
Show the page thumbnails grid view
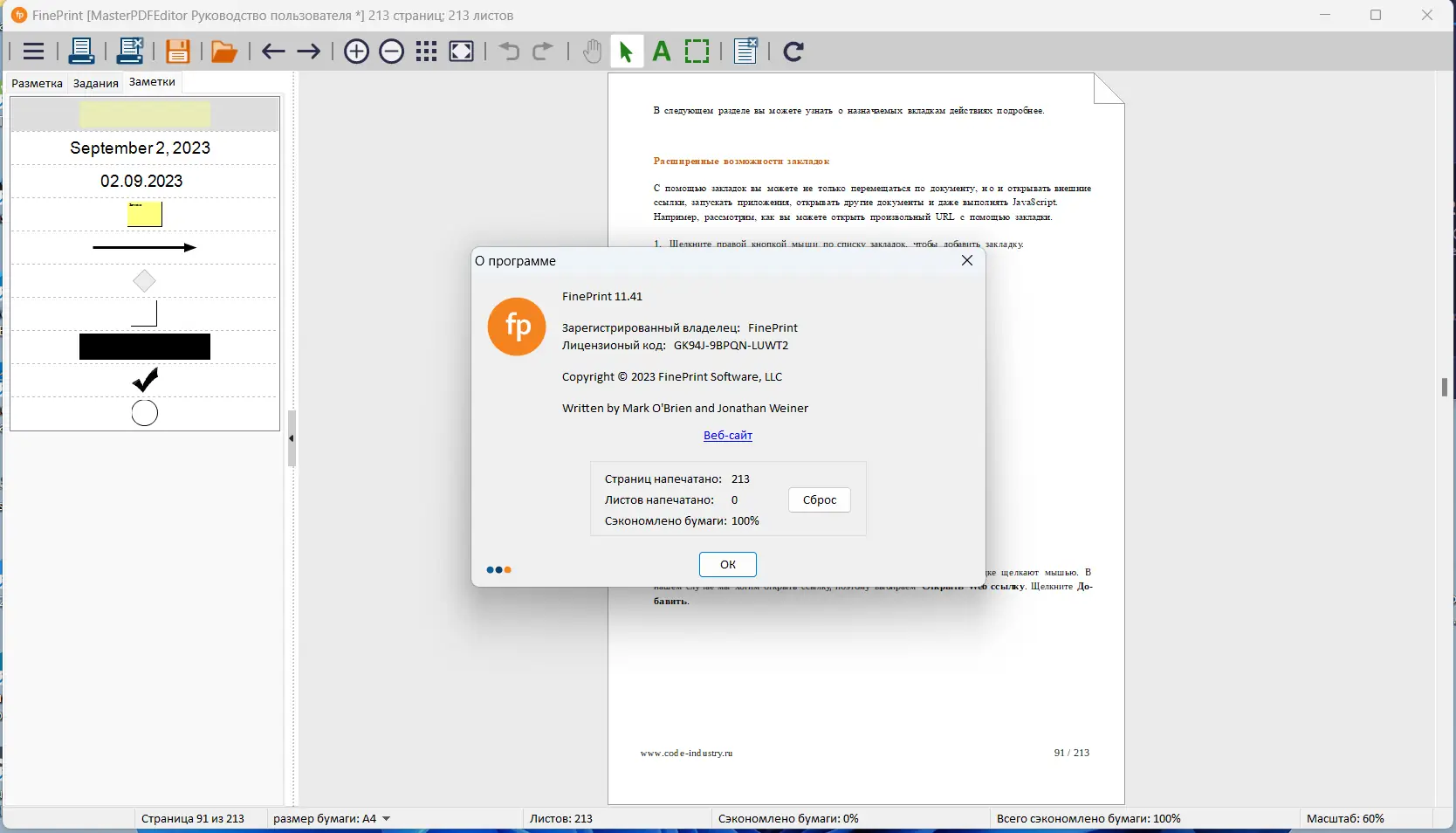tap(426, 52)
